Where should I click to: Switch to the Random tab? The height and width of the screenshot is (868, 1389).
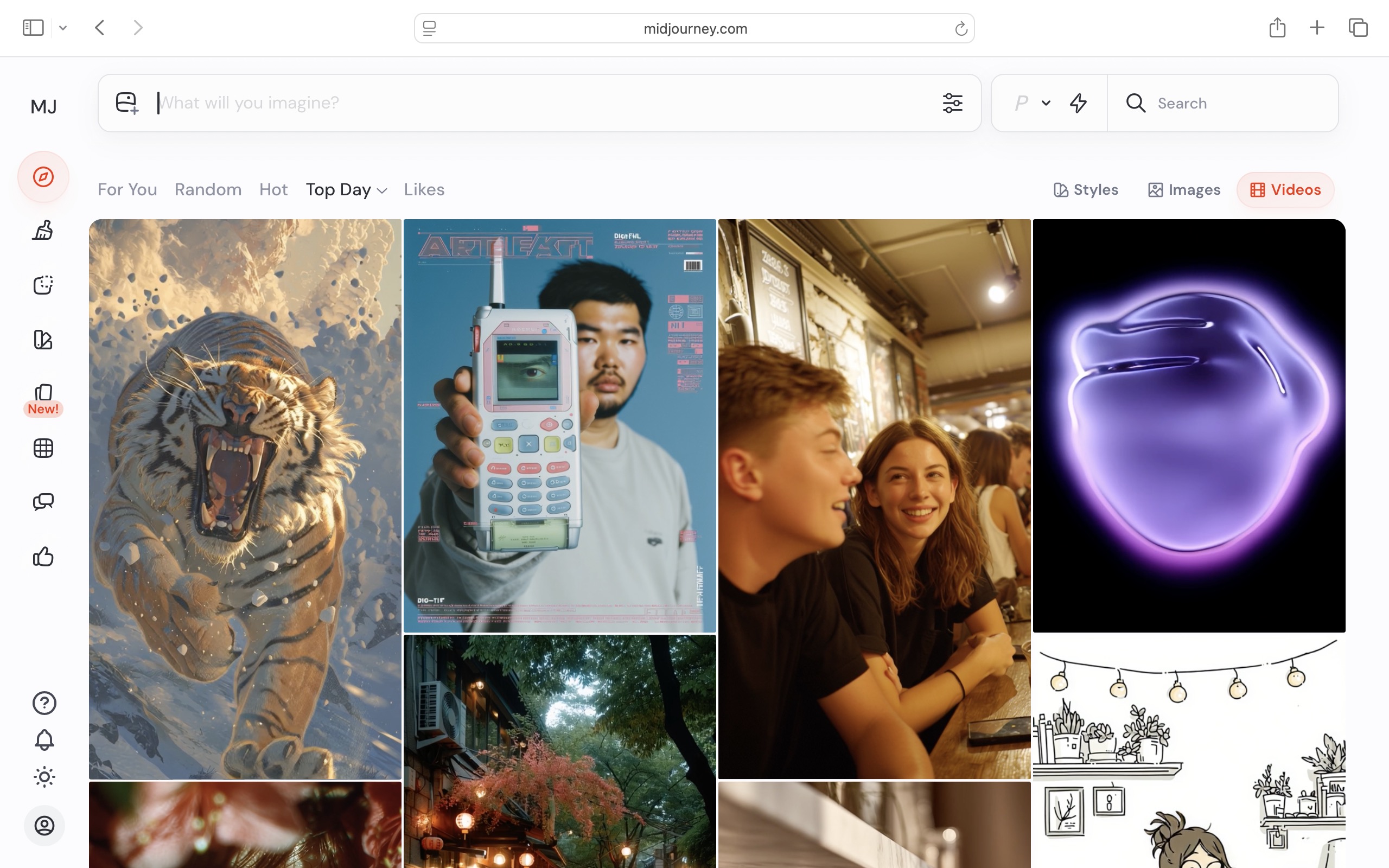[x=208, y=190]
